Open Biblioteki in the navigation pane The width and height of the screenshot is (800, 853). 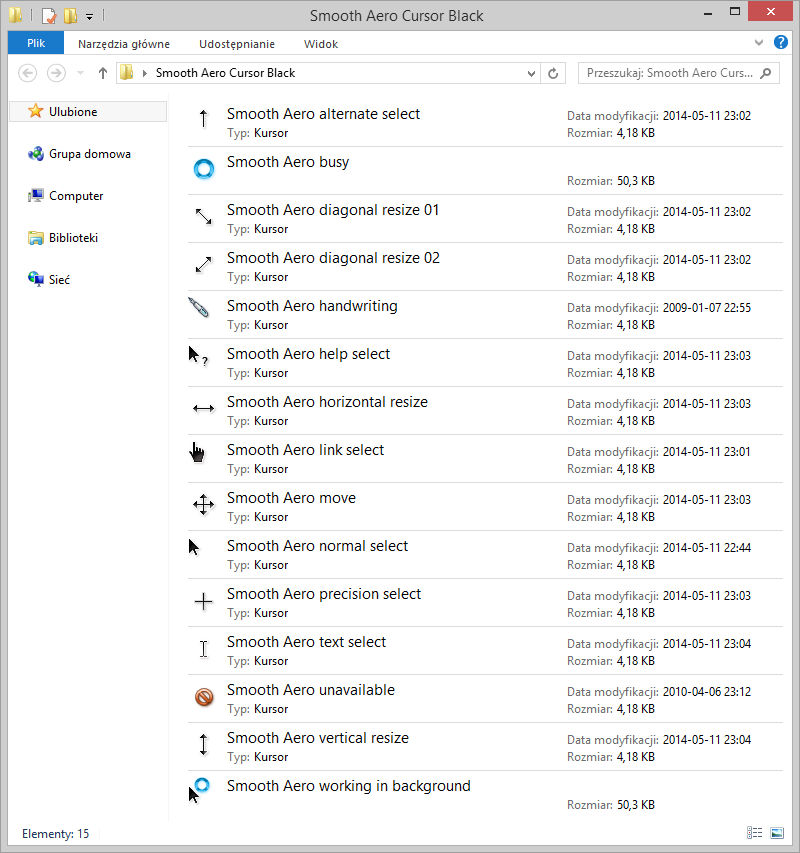click(x=73, y=238)
